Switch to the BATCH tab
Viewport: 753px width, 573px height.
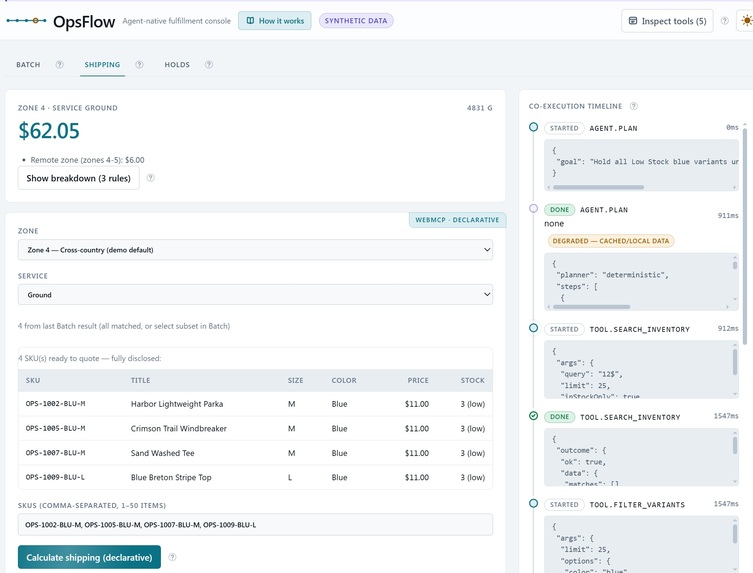tap(28, 64)
